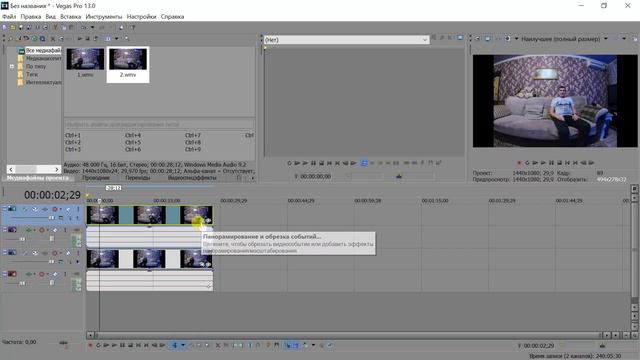This screenshot has height=360, width=640.
Task: Open Views dropdown in Project Media toolbar
Action: (116, 39)
